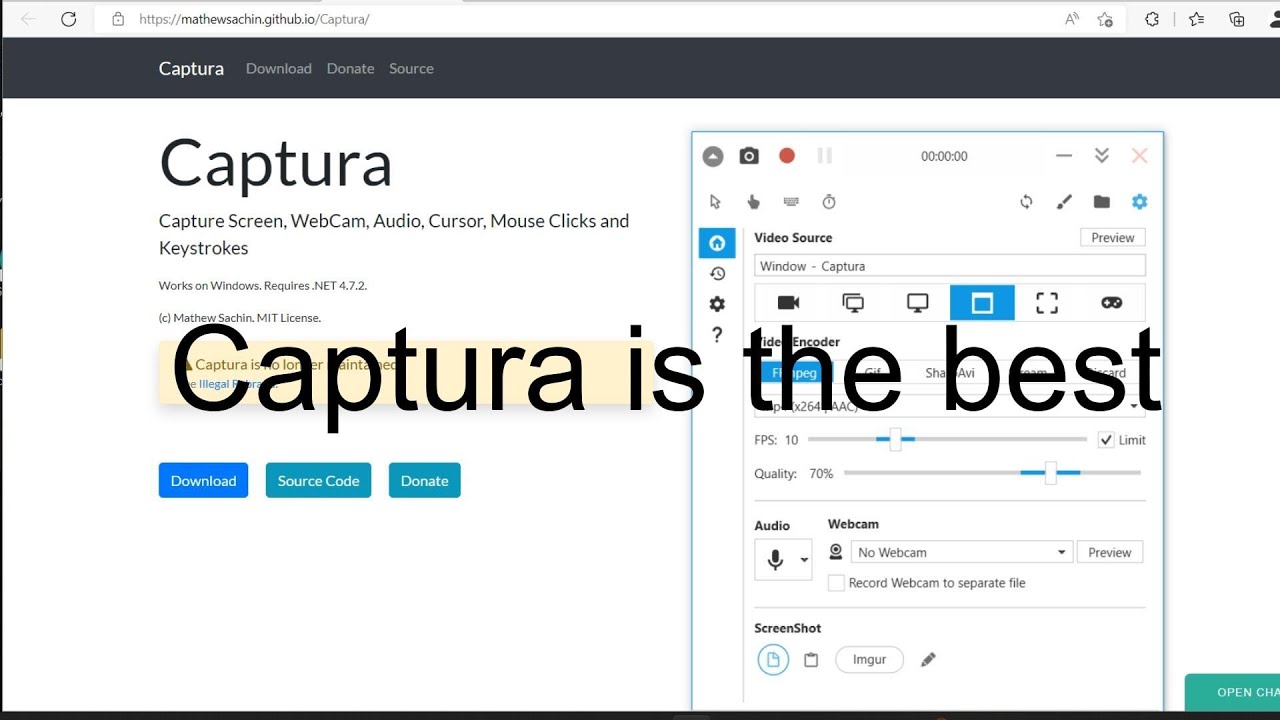Click the round collapse arrow in Captura
Image resolution: width=1280 pixels, height=720 pixels.
[x=712, y=156]
